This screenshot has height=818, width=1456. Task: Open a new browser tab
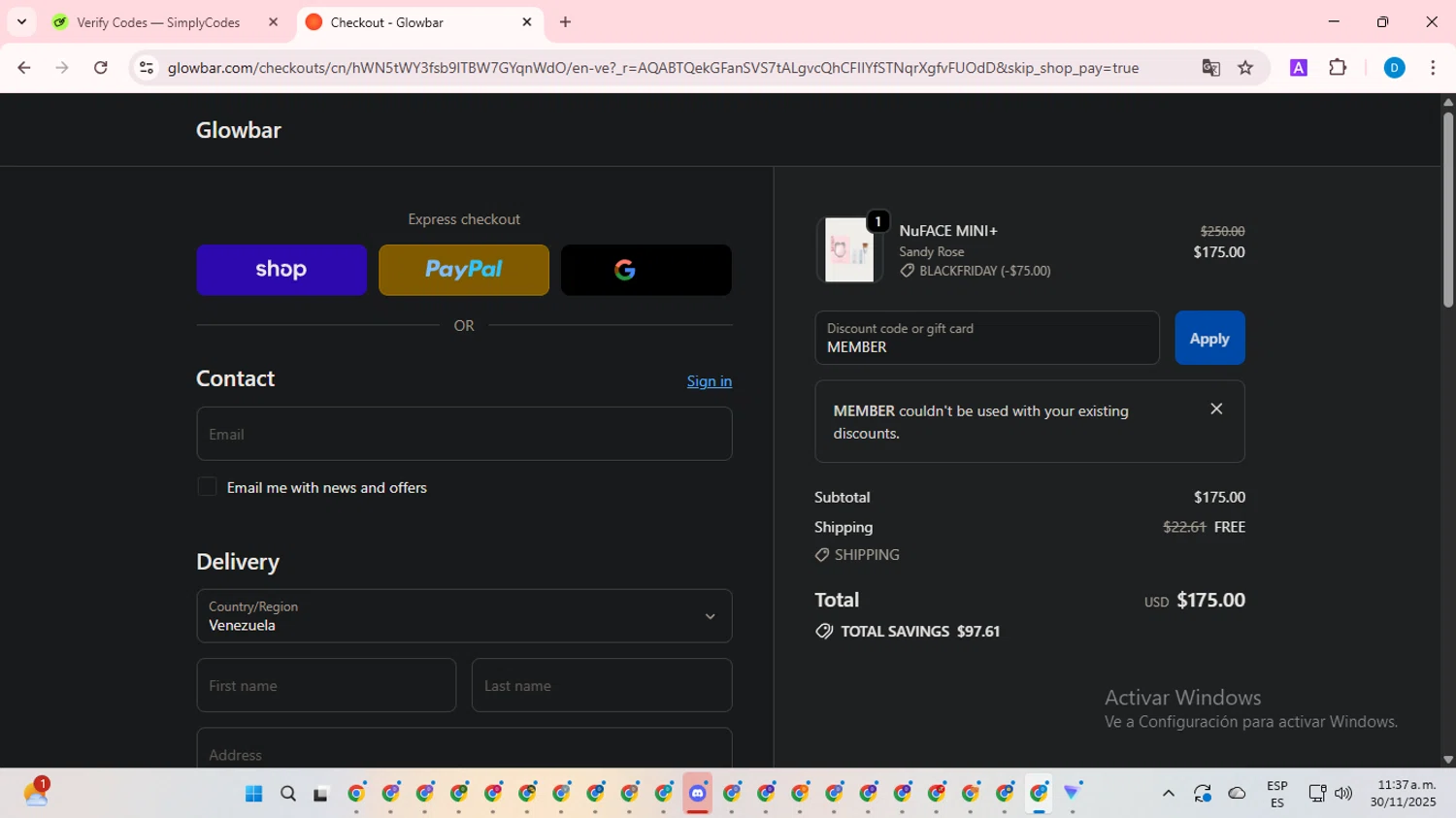pos(565,22)
